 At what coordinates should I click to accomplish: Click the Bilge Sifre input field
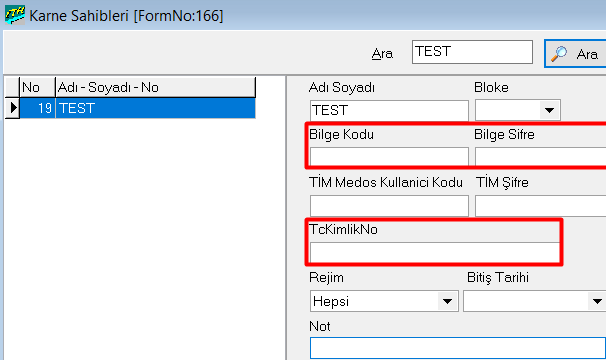tap(540, 156)
